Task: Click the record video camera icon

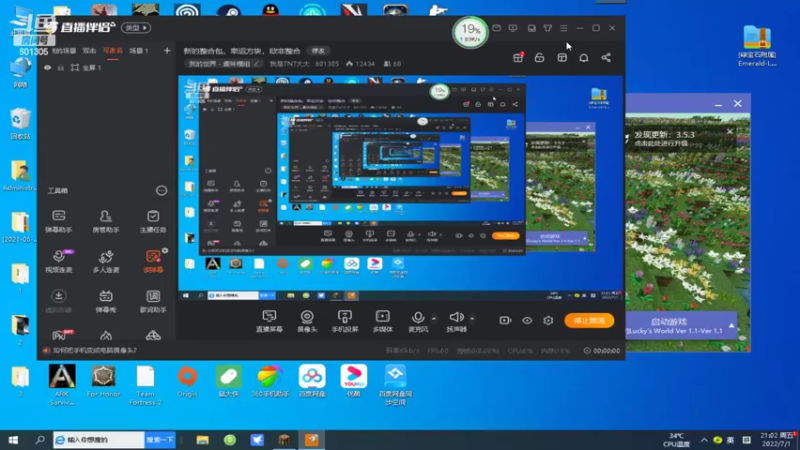Action: coord(505,320)
